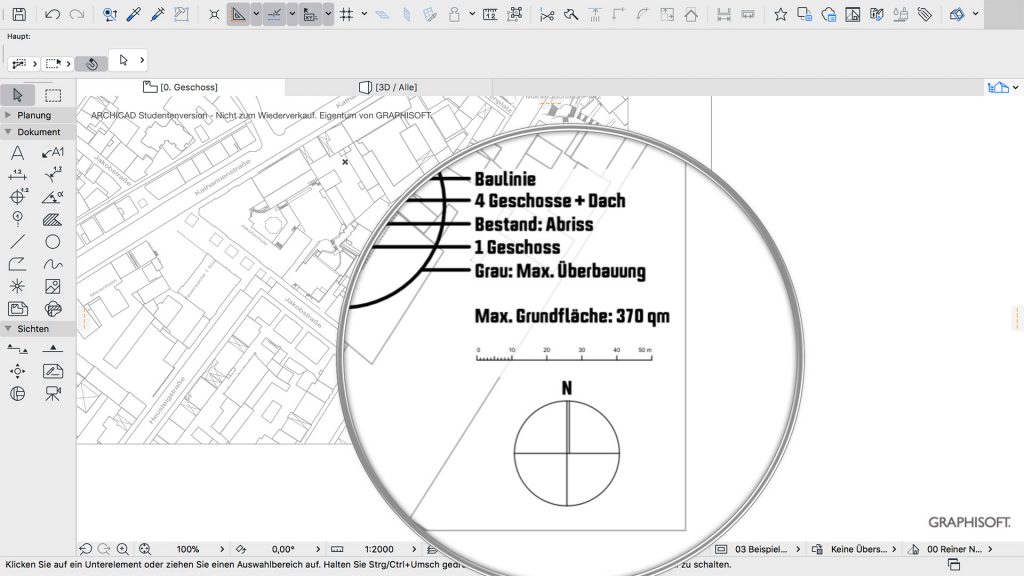This screenshot has width=1024, height=576.
Task: Select the Text tool in the Dokument panel
Action: (16, 150)
